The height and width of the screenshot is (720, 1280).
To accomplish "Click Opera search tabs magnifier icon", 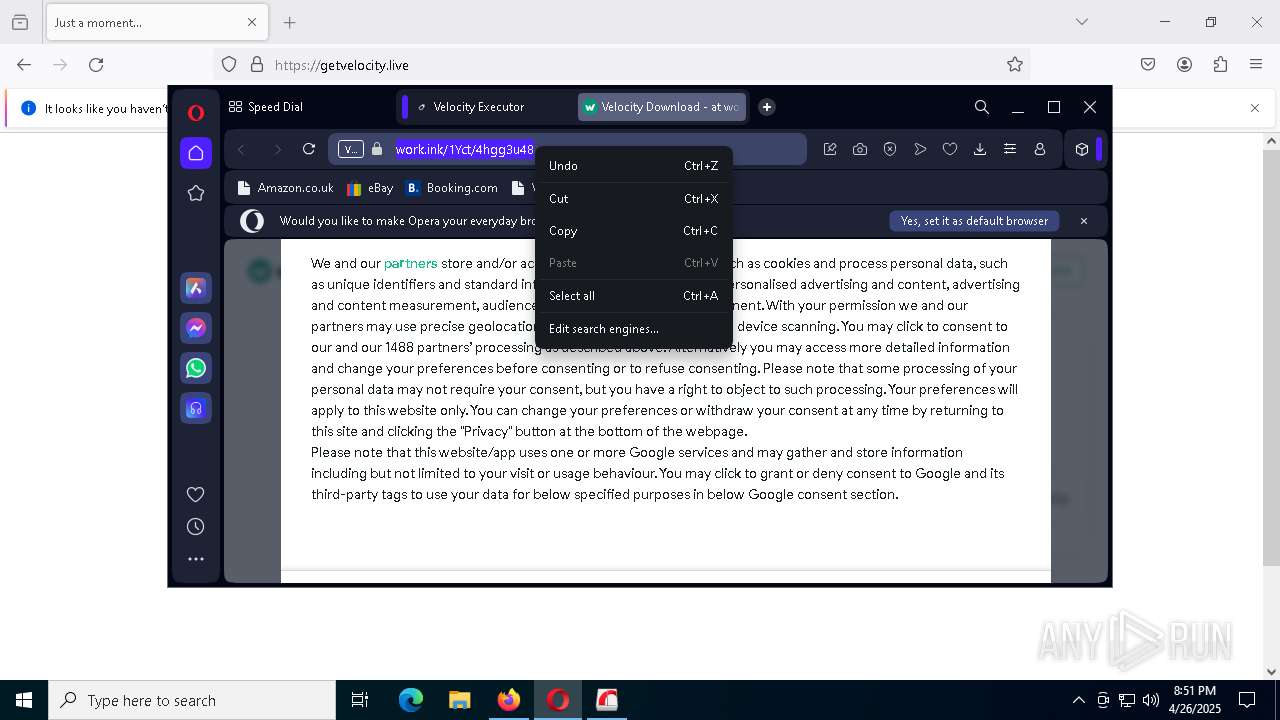I will (x=982, y=107).
